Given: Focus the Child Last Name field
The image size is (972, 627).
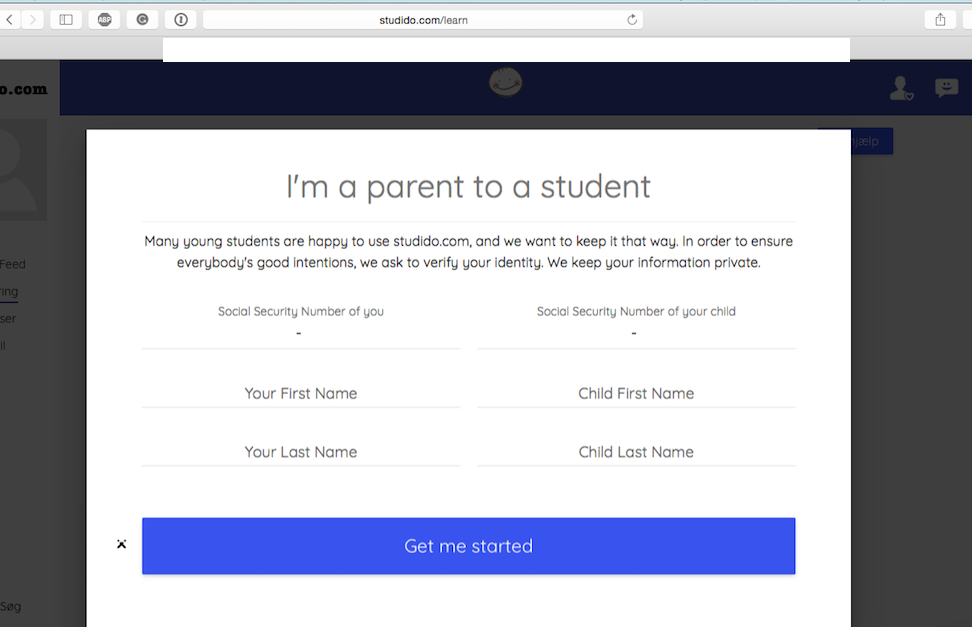Looking at the screenshot, I should coord(636,452).
